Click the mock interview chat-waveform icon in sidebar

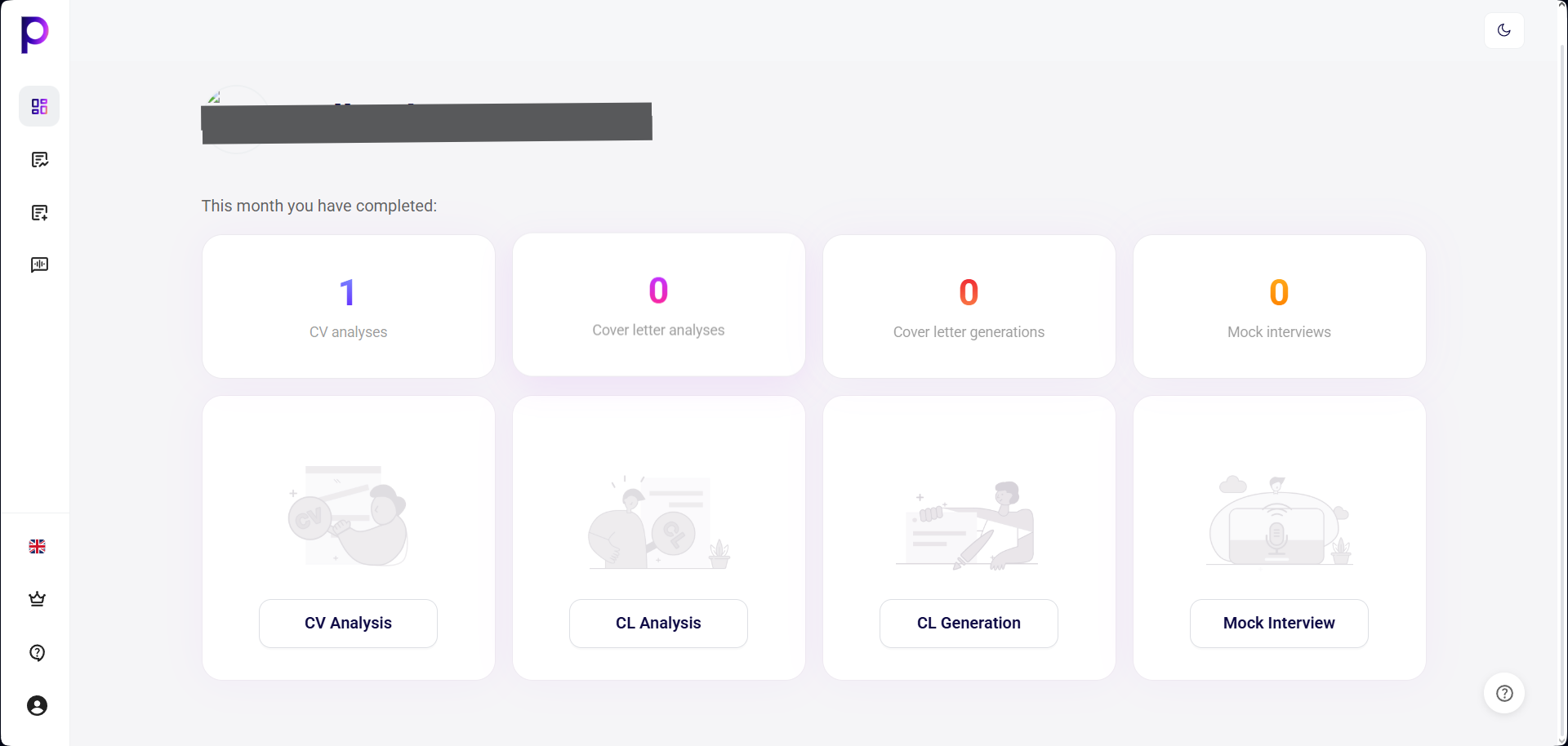pyautogui.click(x=38, y=264)
